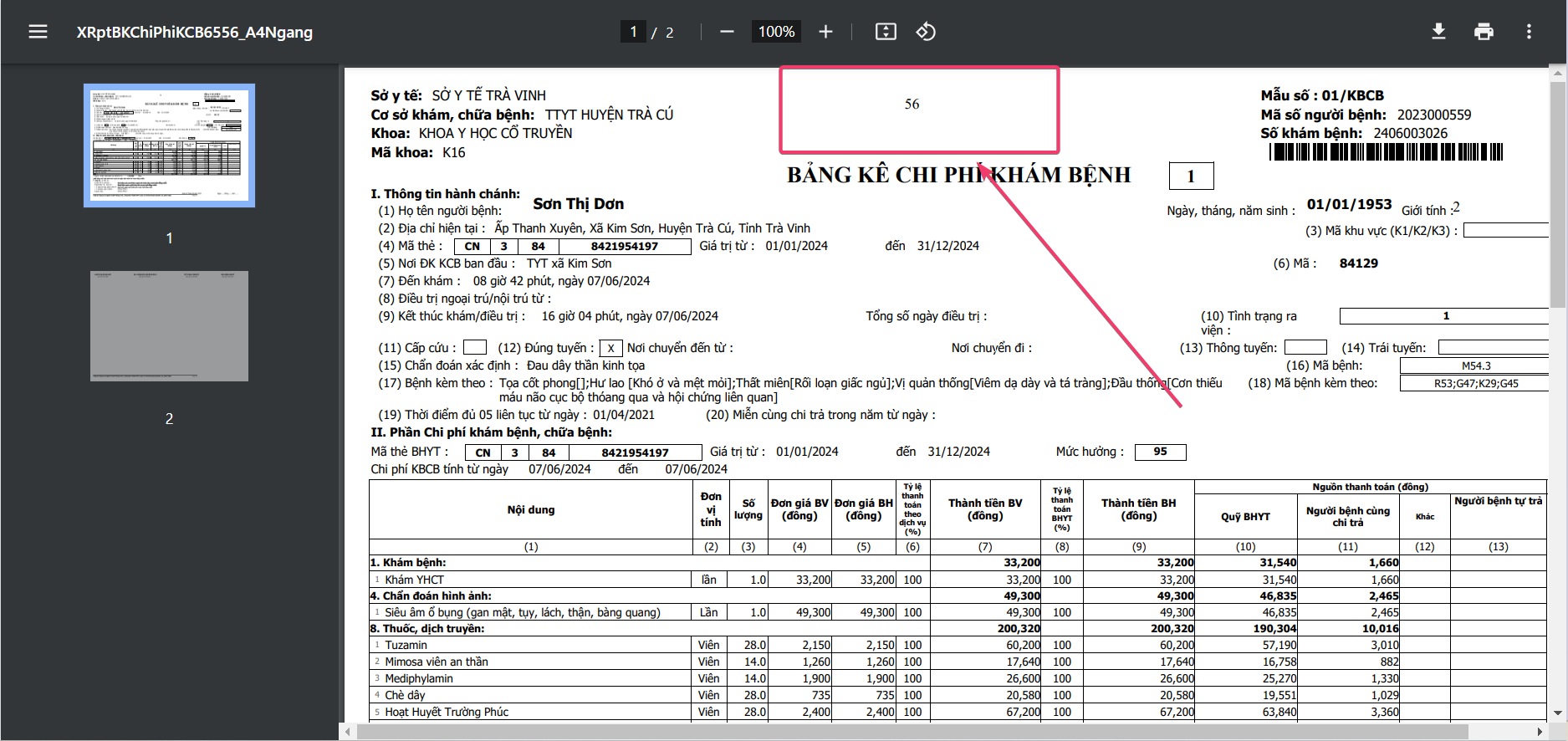Click the total page count 2 in toolbar
This screenshot has width=1568, height=741.
[669, 33]
